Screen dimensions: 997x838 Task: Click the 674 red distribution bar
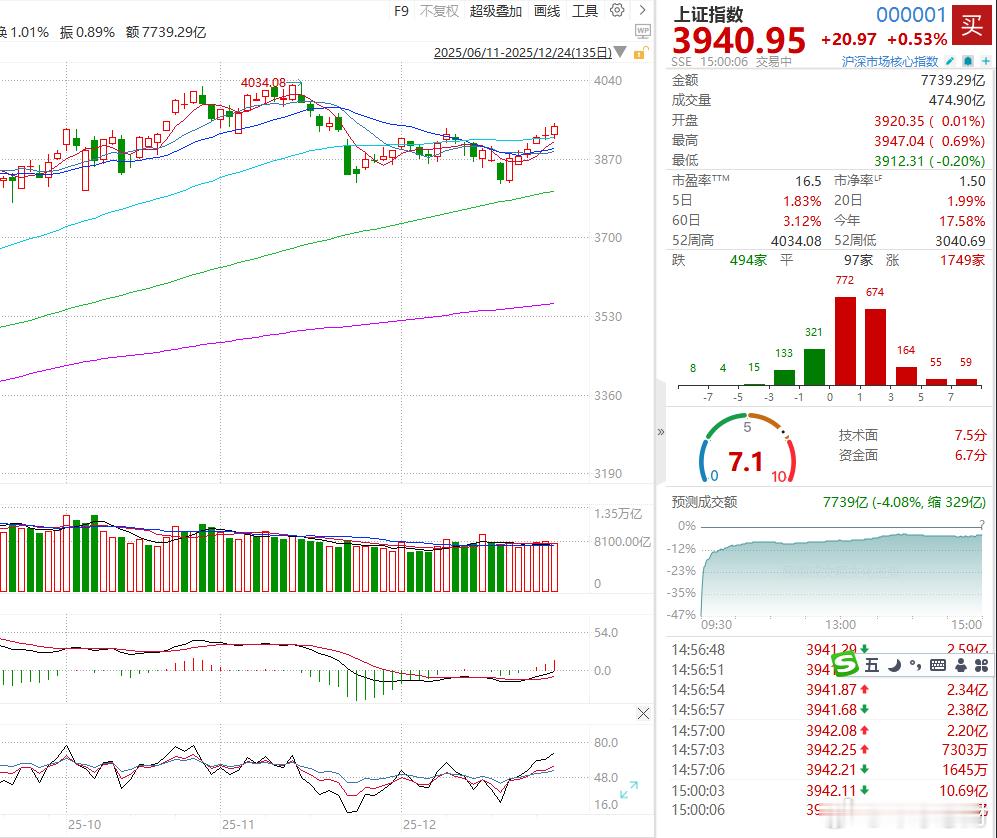pyautogui.click(x=875, y=347)
